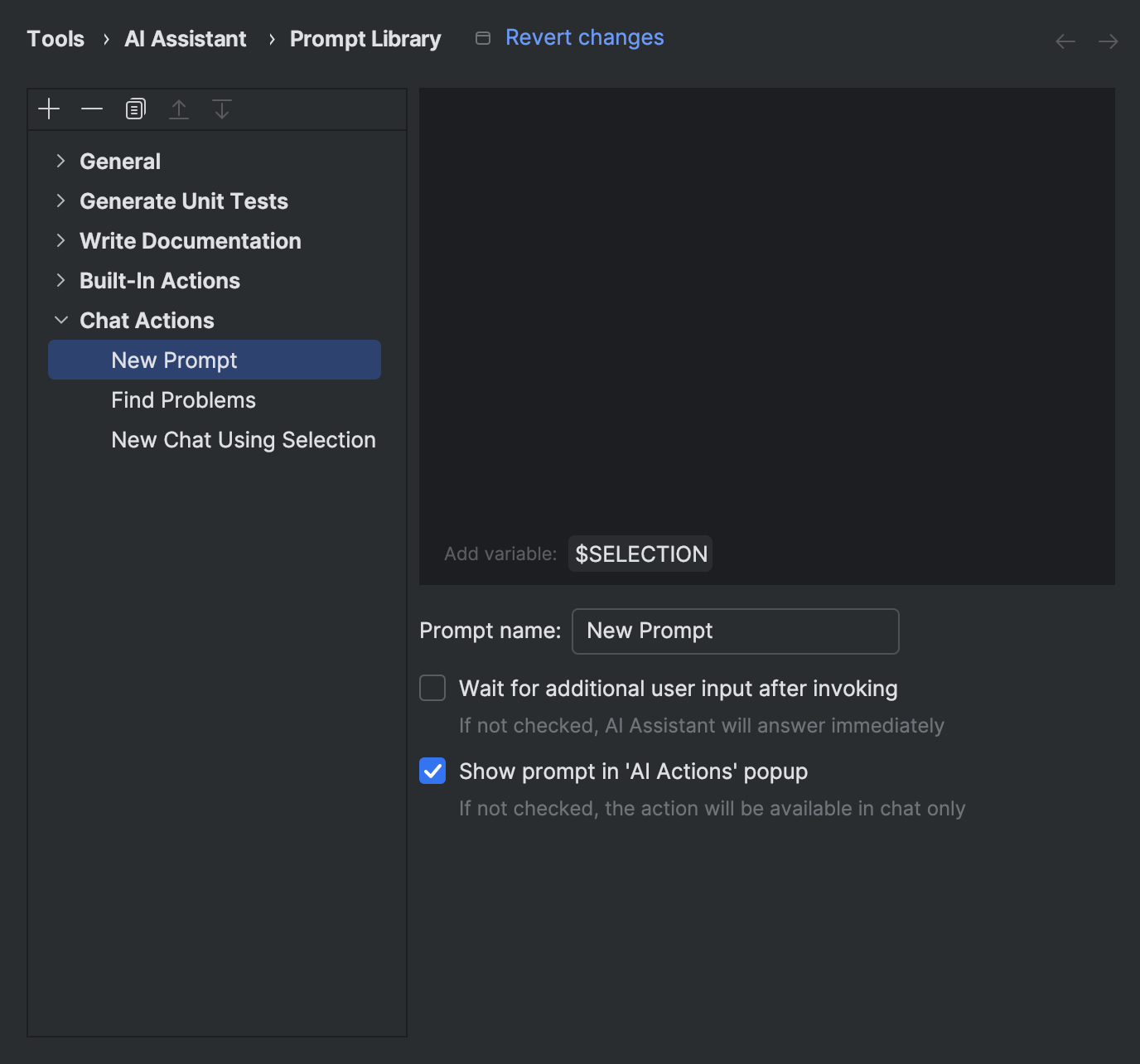Viewport: 1140px width, 1064px height.
Task: Click the reset icon beside Revert changes
Action: pyautogui.click(x=483, y=37)
